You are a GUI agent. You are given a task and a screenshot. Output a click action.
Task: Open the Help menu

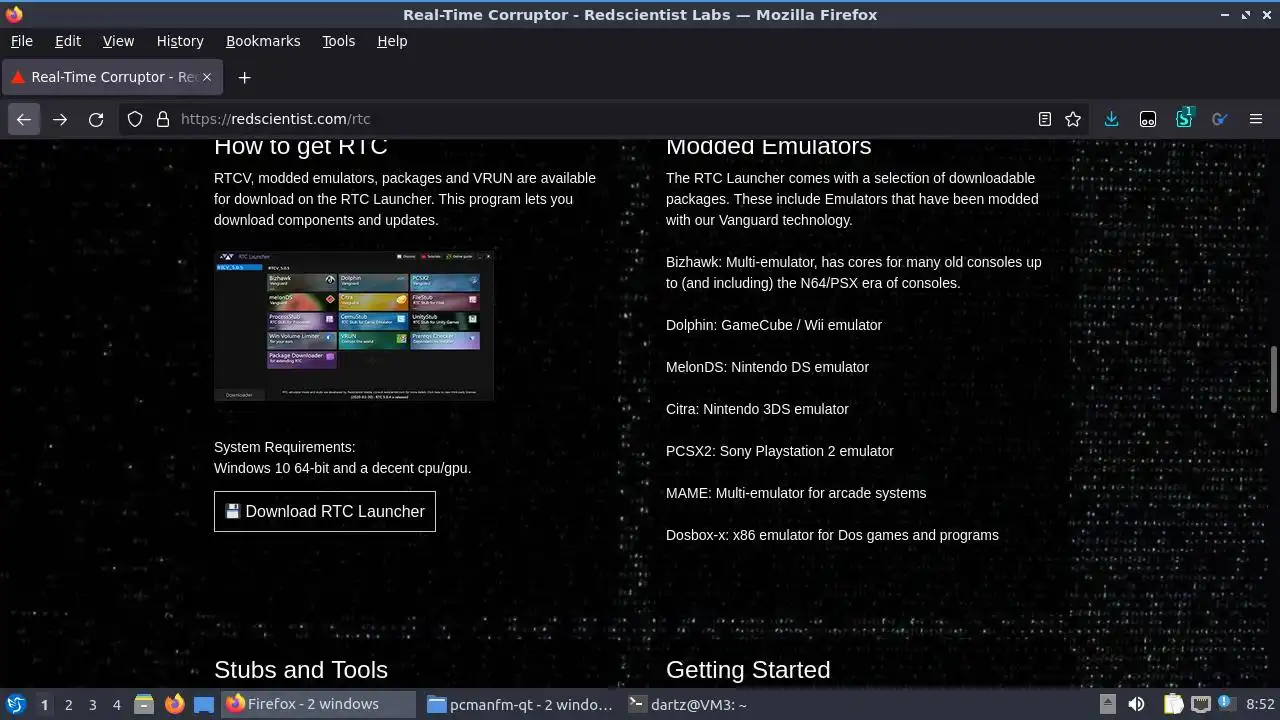click(x=392, y=41)
